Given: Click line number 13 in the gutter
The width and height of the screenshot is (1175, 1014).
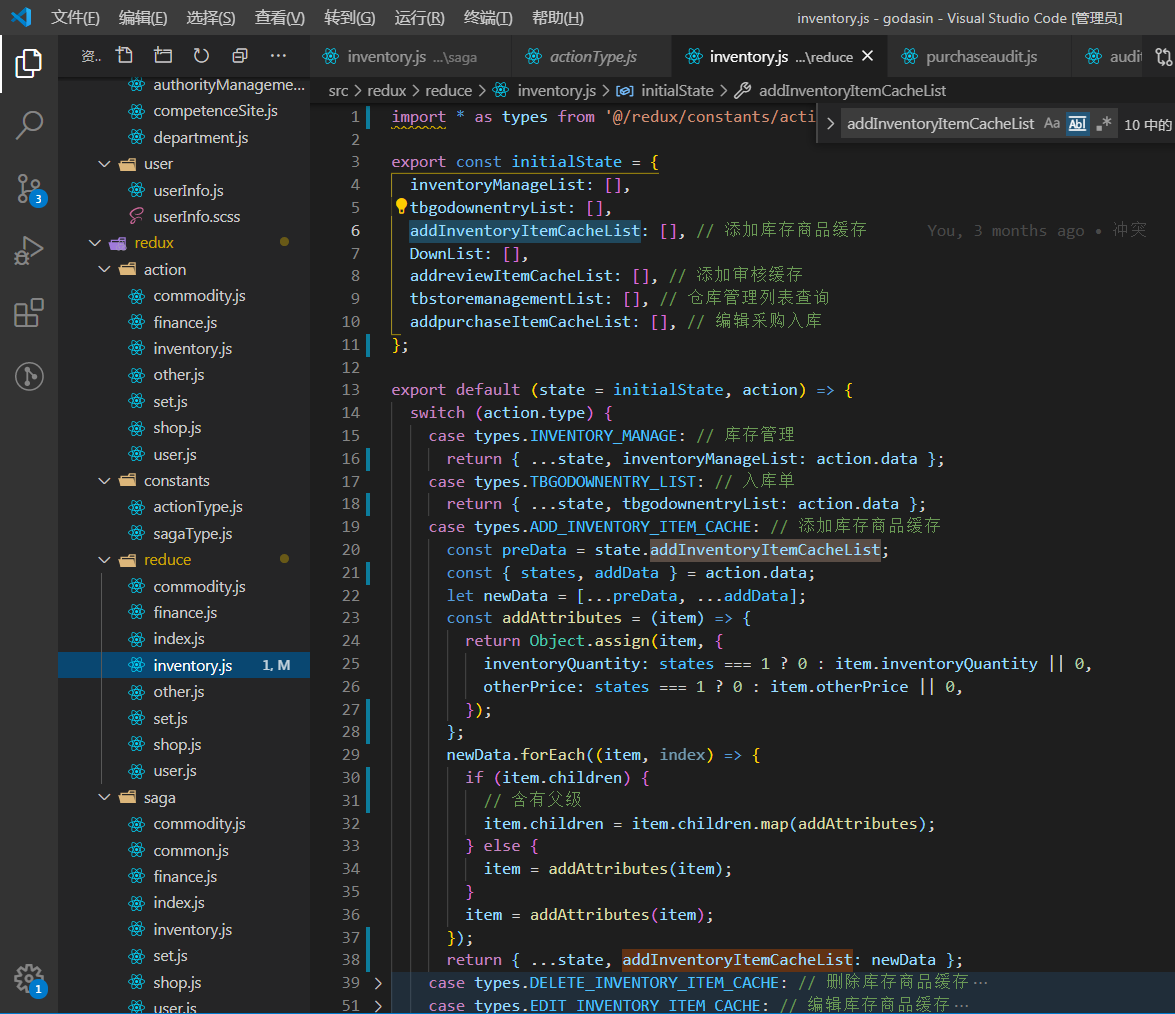Looking at the screenshot, I should (x=350, y=390).
